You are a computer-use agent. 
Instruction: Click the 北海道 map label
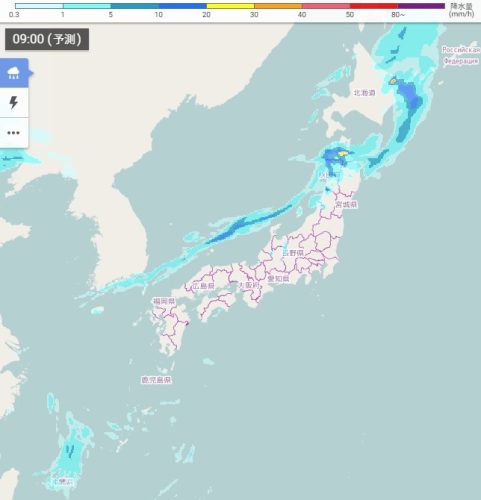(364, 93)
